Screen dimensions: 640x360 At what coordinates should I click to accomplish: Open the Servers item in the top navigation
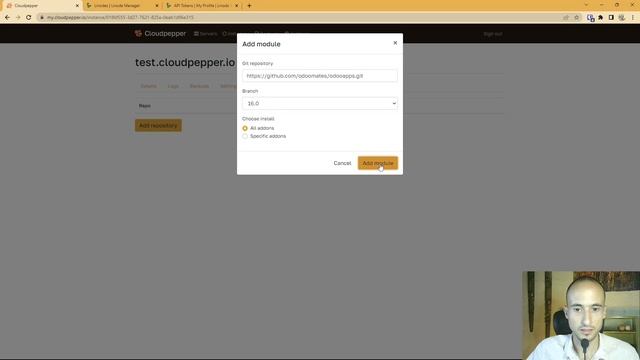point(206,34)
